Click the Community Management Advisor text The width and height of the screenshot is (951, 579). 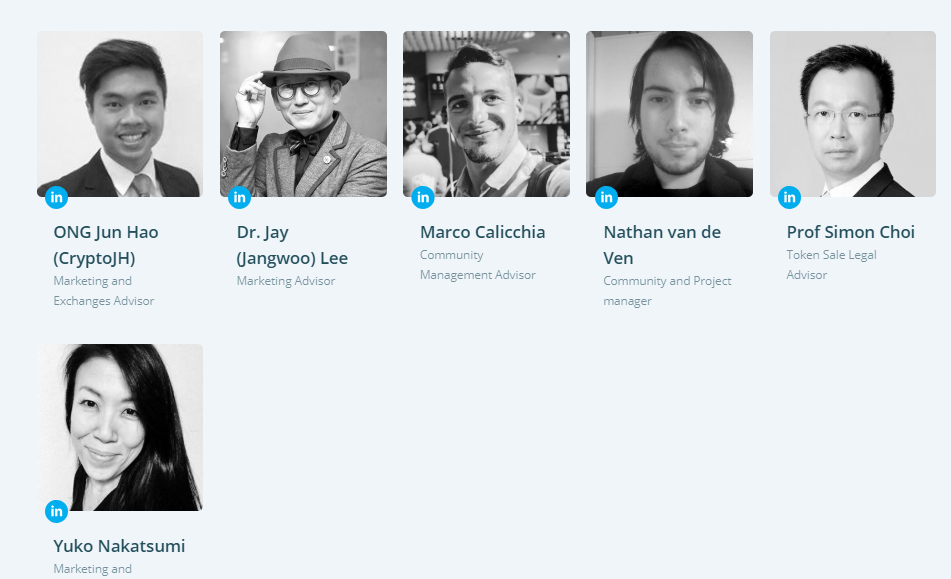point(478,265)
